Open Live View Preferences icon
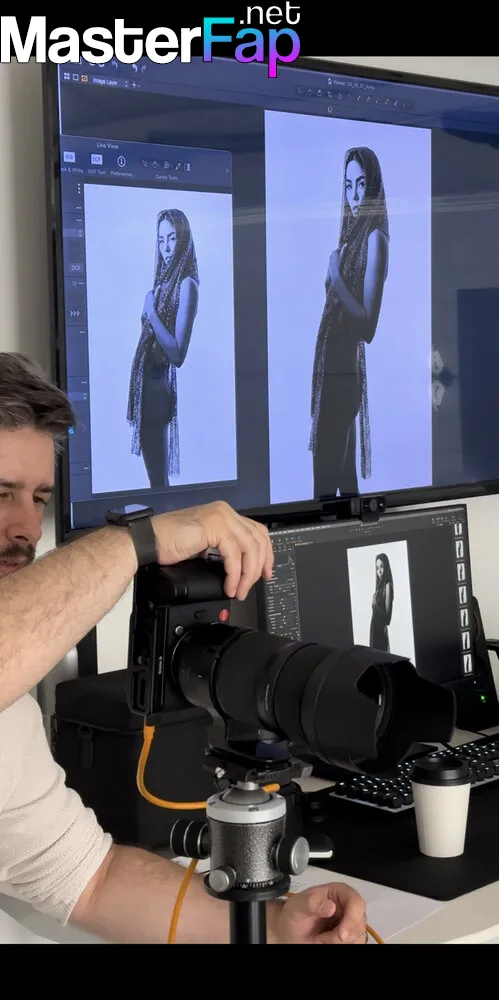 121,162
